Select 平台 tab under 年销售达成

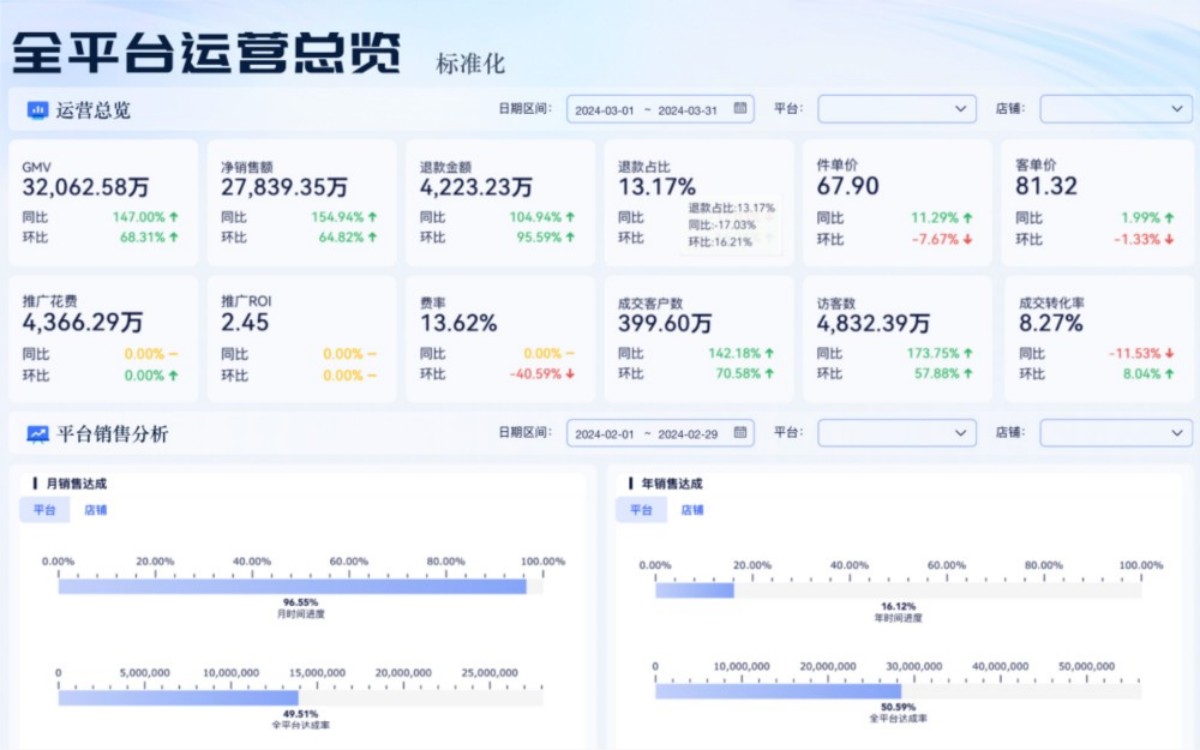pyautogui.click(x=640, y=510)
